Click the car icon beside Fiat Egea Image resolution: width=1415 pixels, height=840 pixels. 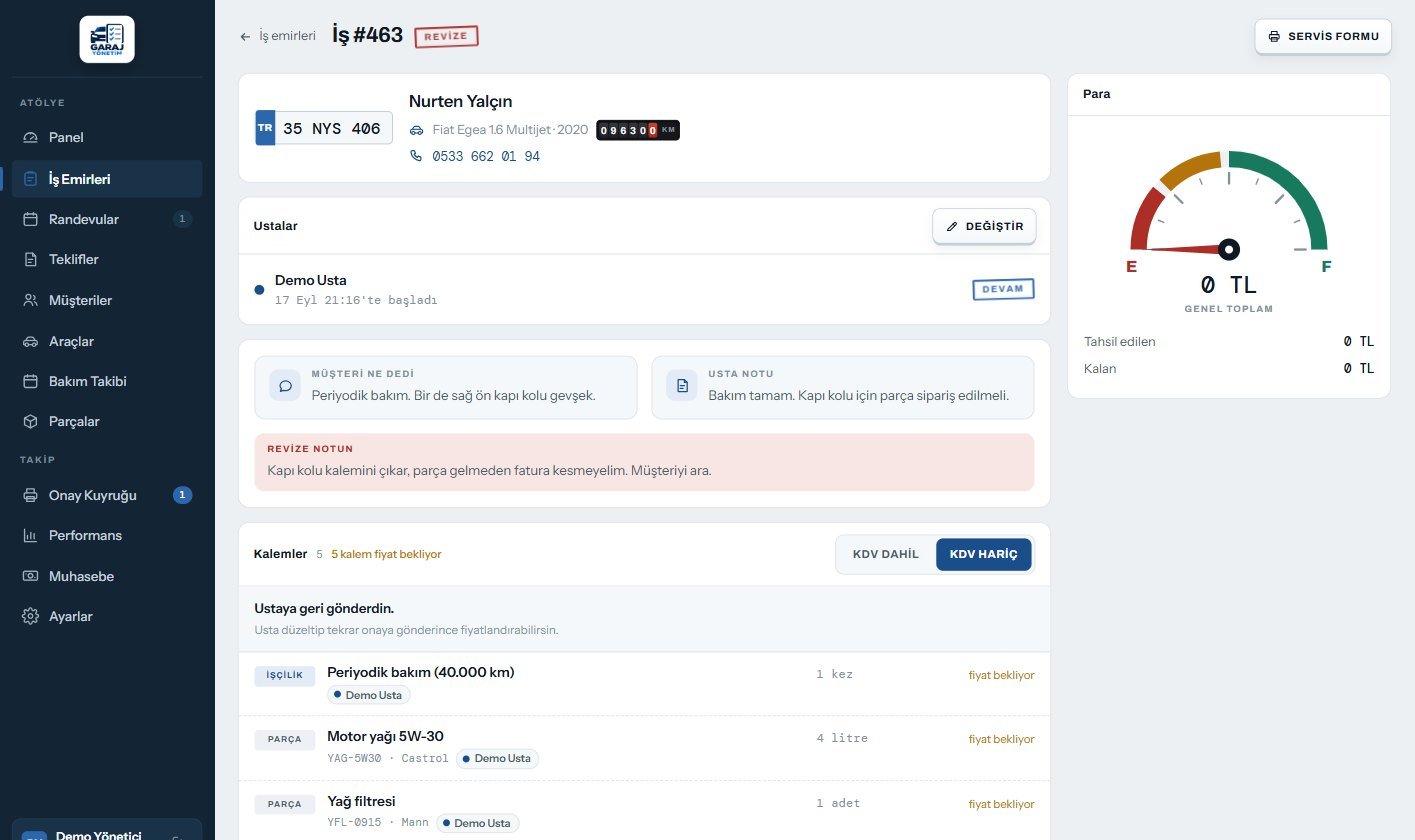416,130
